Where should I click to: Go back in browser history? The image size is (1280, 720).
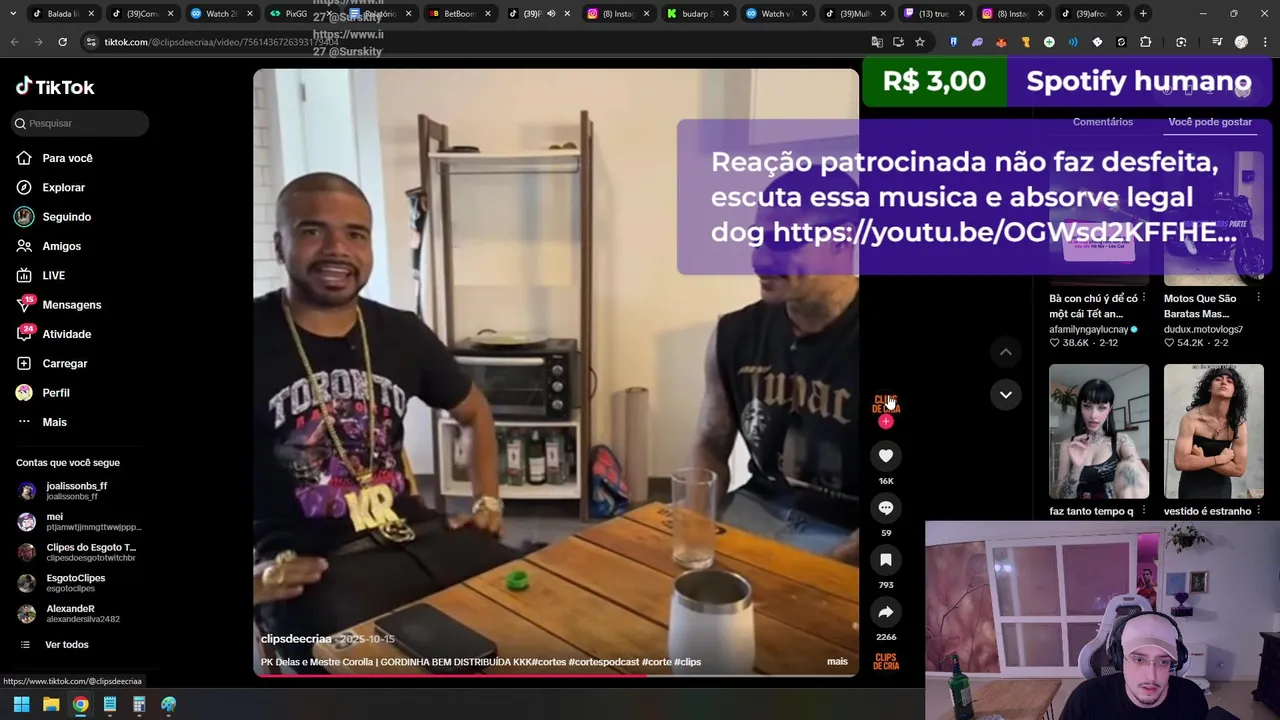click(14, 42)
